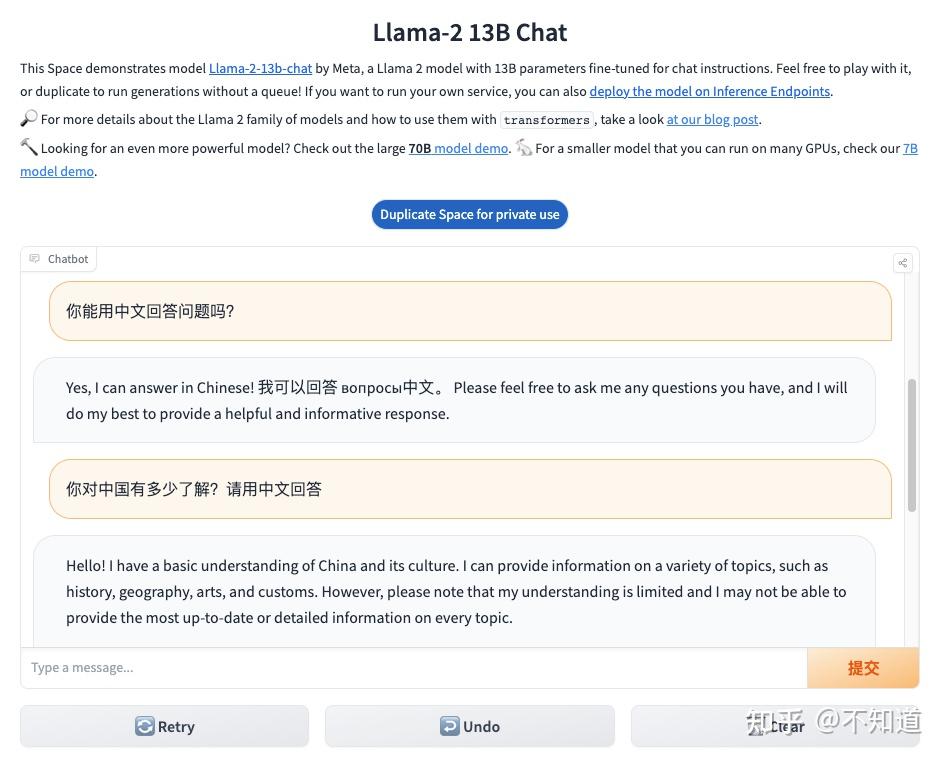The height and width of the screenshot is (760, 946).
Task: Open deploy the model on Inference Endpoints link
Action: [710, 91]
